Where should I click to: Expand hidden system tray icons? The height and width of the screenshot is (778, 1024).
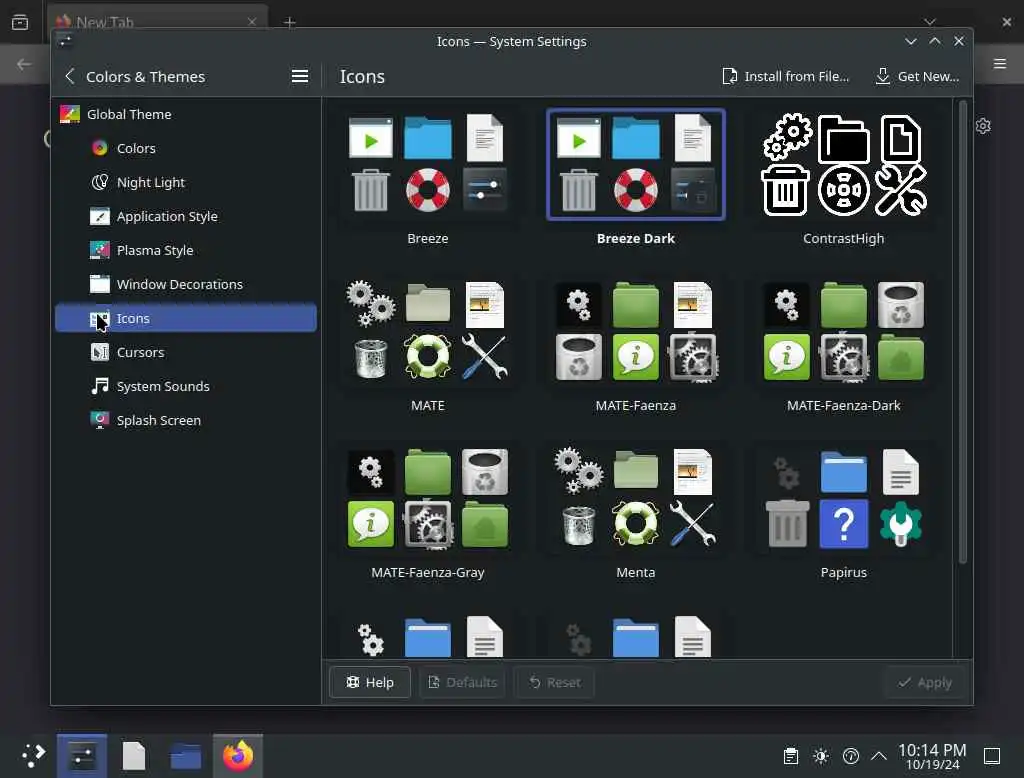pyautogui.click(x=879, y=756)
